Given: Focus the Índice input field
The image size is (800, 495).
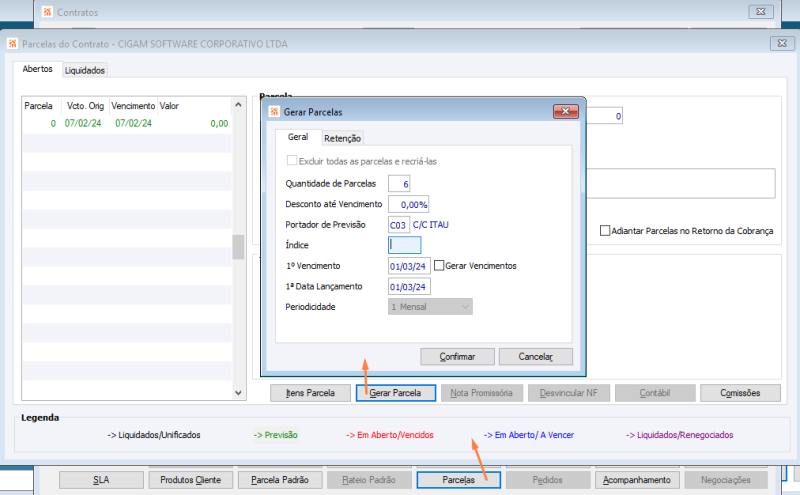Looking at the screenshot, I should pyautogui.click(x=405, y=245).
